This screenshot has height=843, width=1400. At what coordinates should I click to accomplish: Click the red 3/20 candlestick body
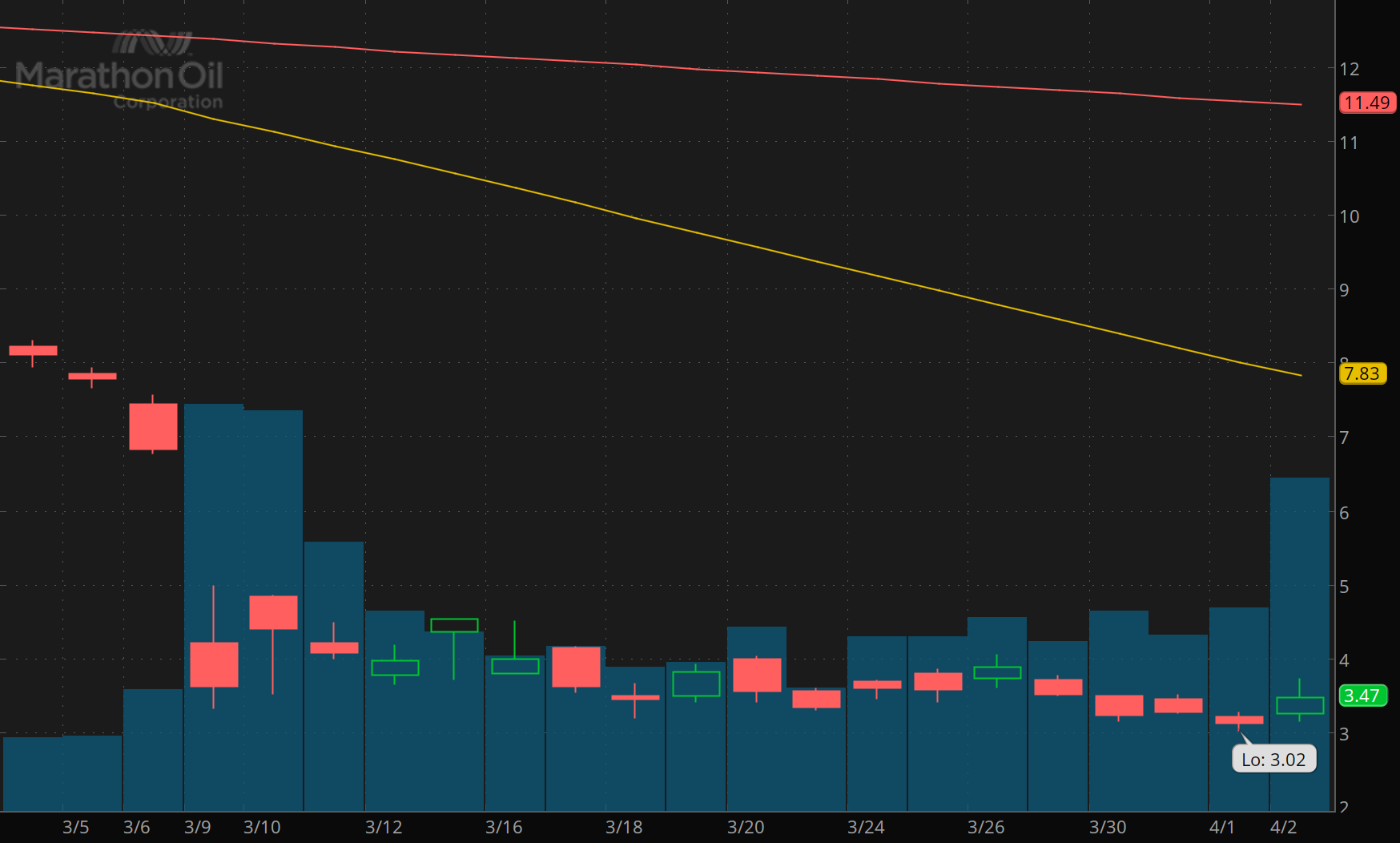[x=757, y=675]
